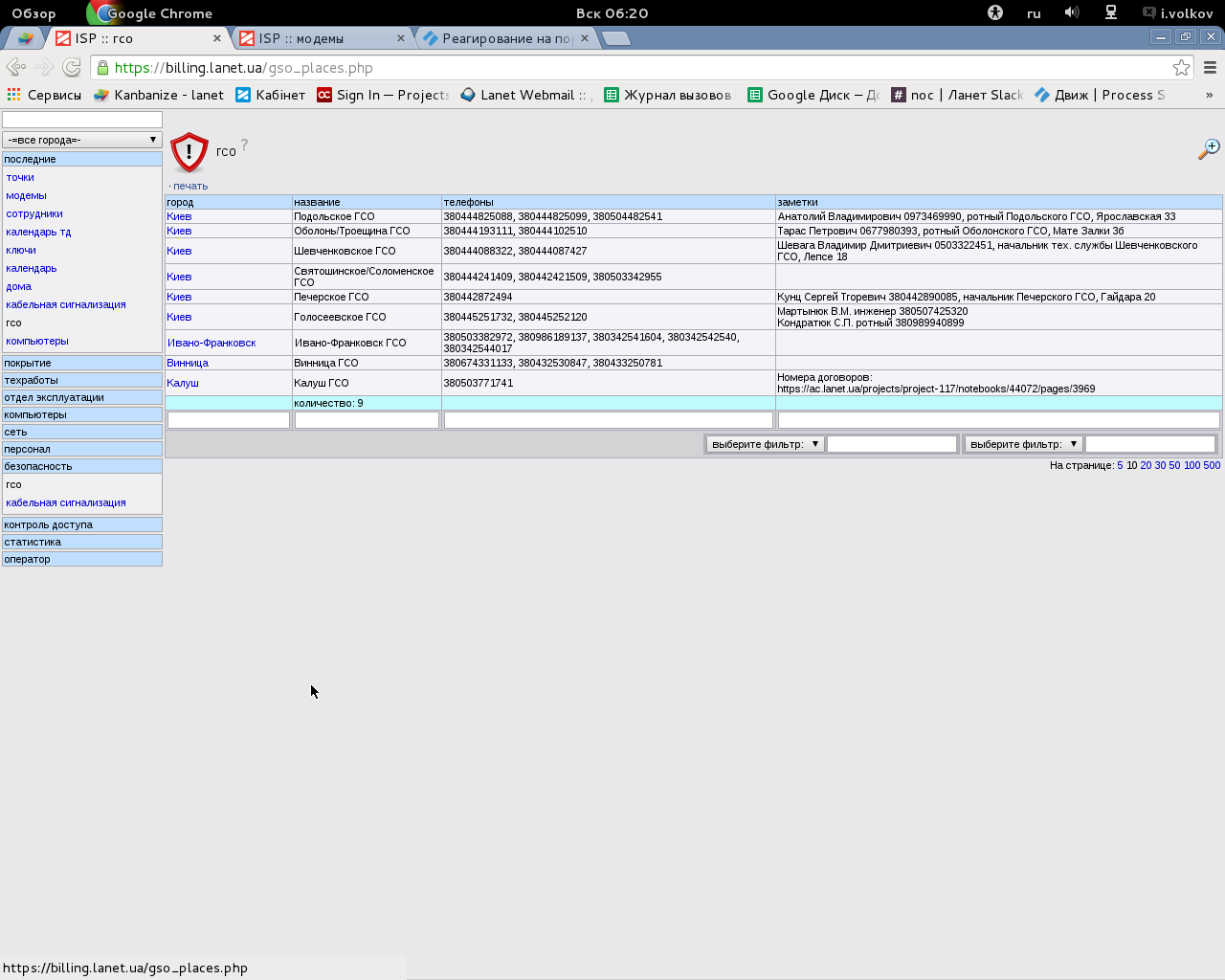
Task: Click the печать print link
Action: [x=190, y=186]
